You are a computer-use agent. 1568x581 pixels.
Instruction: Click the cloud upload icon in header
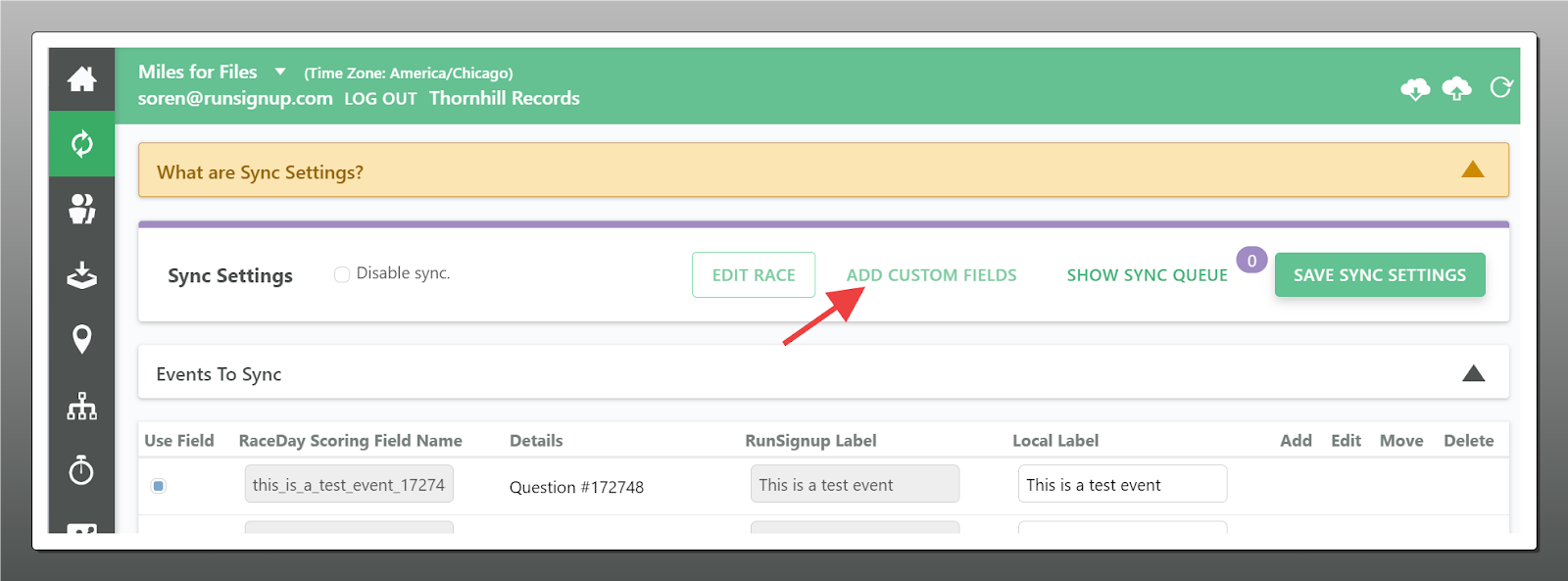[x=1457, y=89]
